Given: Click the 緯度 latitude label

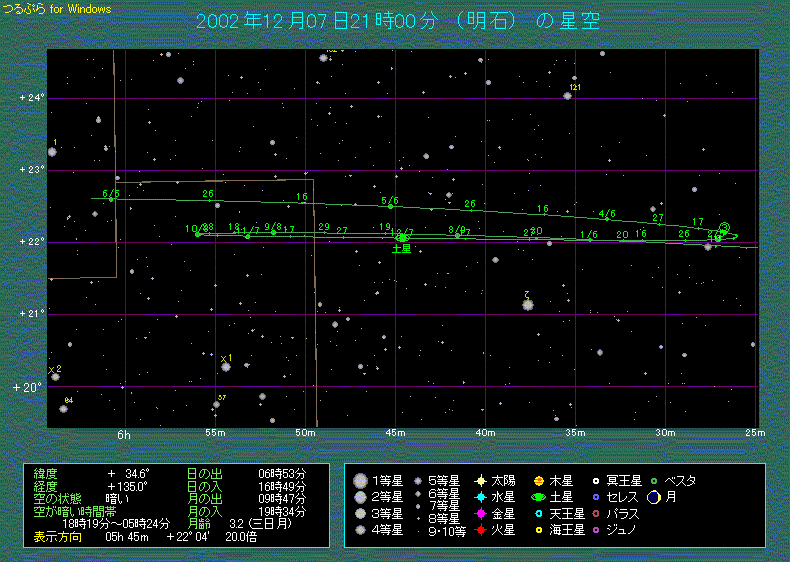Looking at the screenshot, I should click(46, 473).
